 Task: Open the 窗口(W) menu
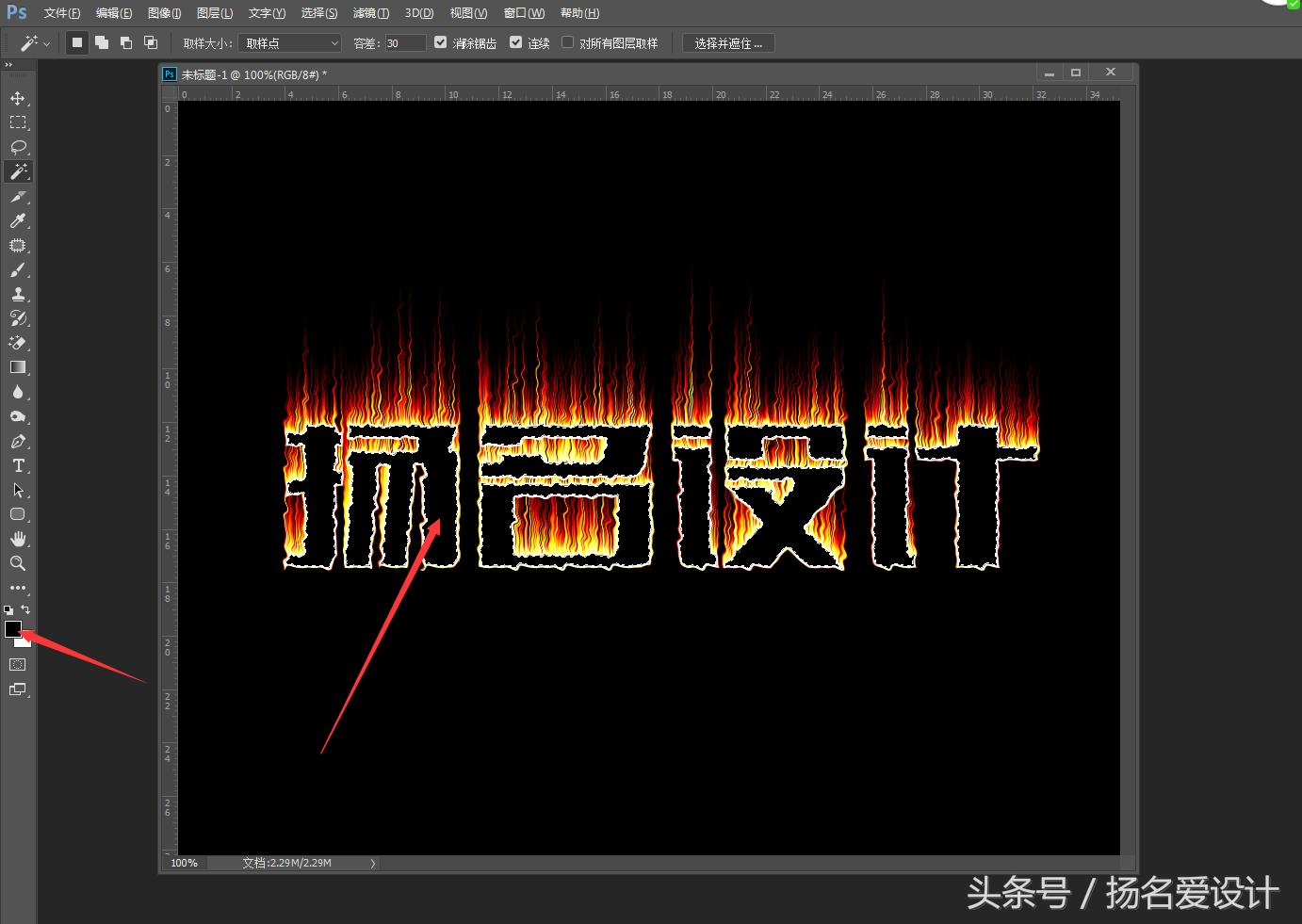524,13
